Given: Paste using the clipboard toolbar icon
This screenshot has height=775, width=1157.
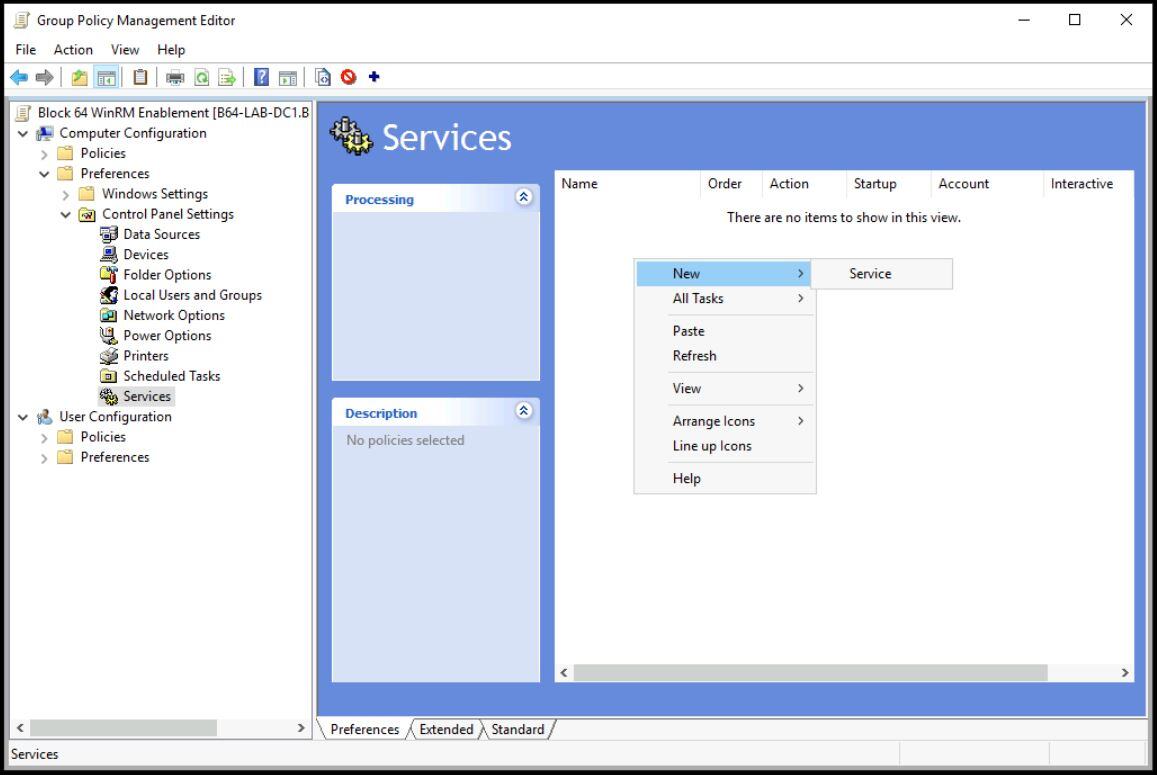Looking at the screenshot, I should [140, 77].
